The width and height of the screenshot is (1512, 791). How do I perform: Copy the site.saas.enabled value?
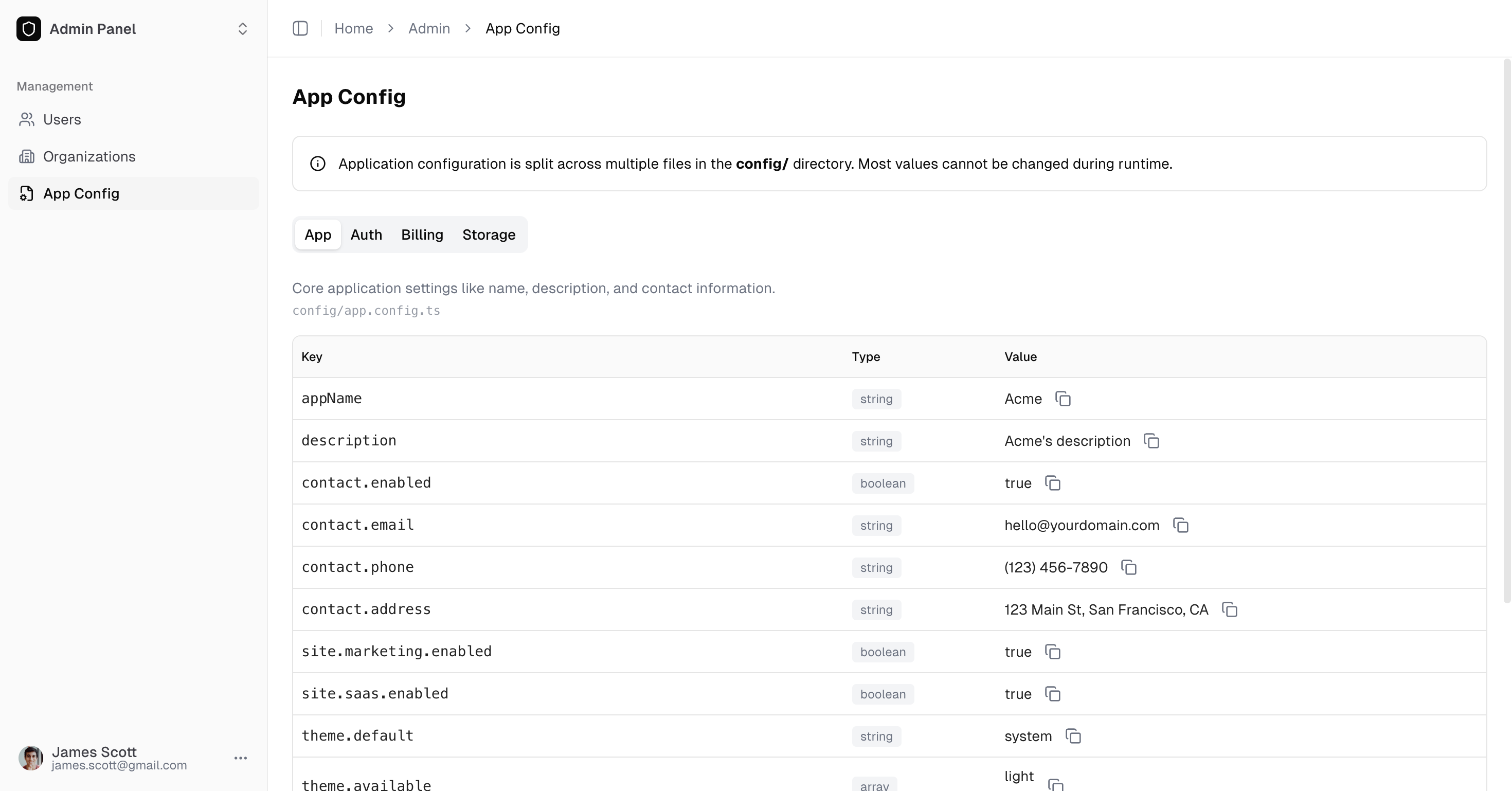(x=1052, y=694)
